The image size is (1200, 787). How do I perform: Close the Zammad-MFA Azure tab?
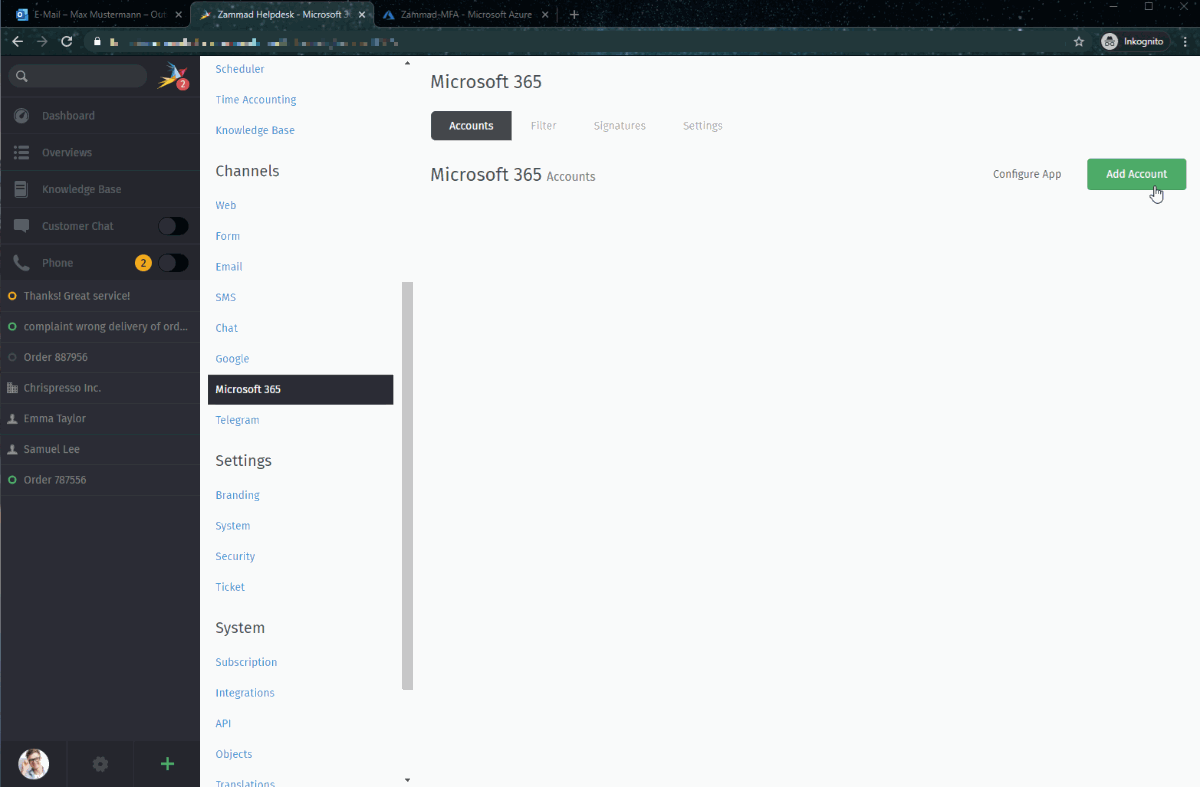pyautogui.click(x=544, y=15)
